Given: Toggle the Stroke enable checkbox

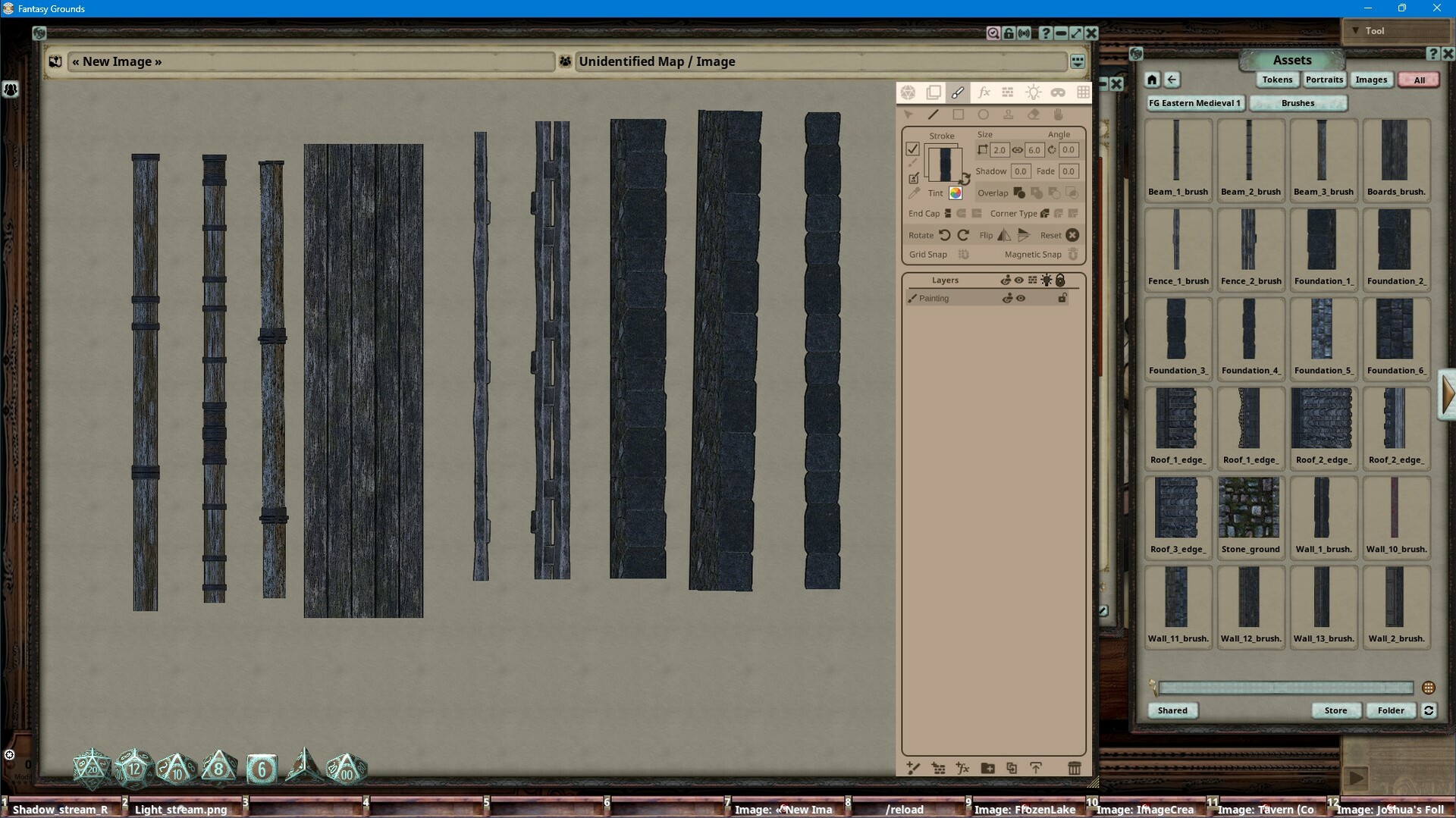Looking at the screenshot, I should pos(913,149).
